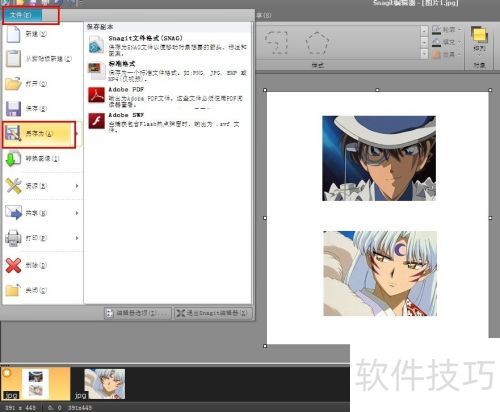Expand the 共享 submenu arrow
This screenshot has height=412, width=500.
click(77, 213)
